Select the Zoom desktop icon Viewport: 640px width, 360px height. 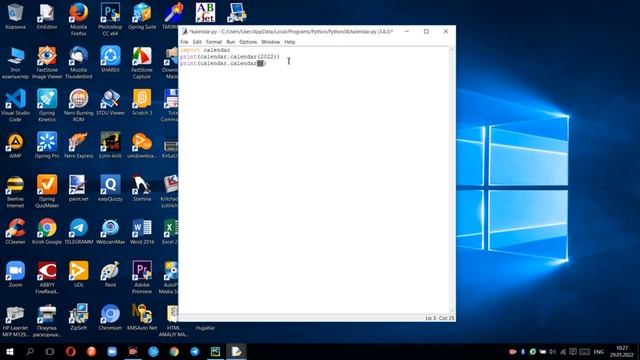click(16, 274)
